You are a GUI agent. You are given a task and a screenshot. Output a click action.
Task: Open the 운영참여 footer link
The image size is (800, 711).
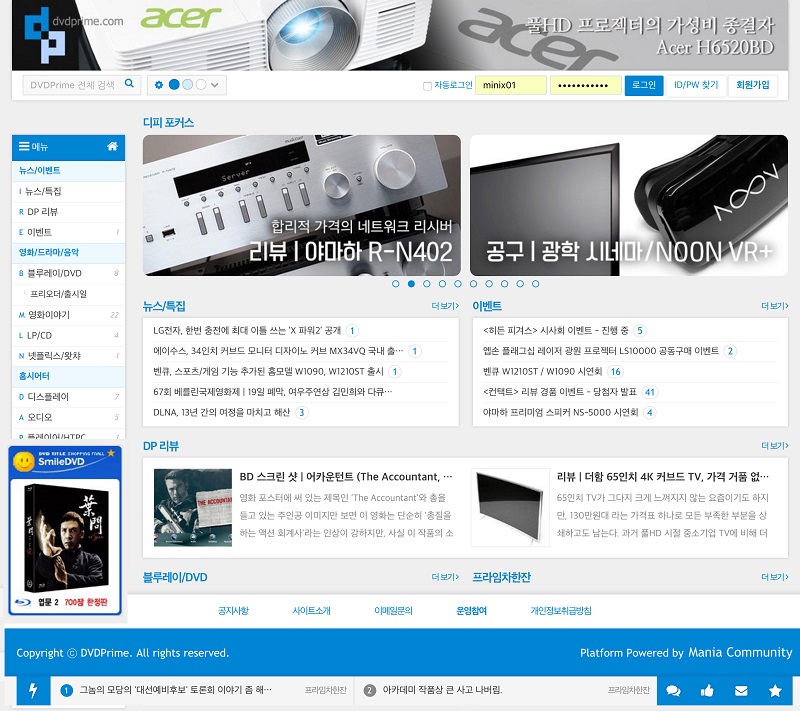(471, 611)
